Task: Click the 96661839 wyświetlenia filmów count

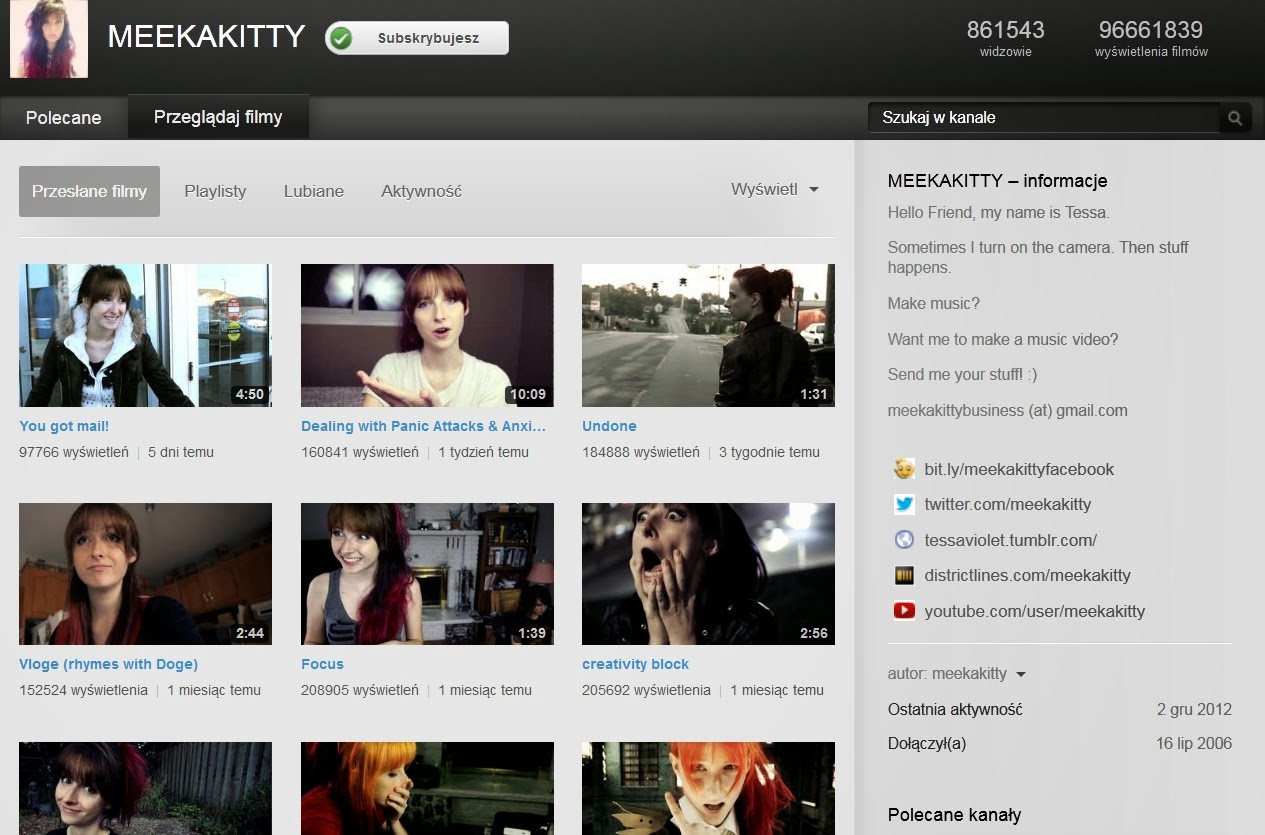Action: 1151,38
